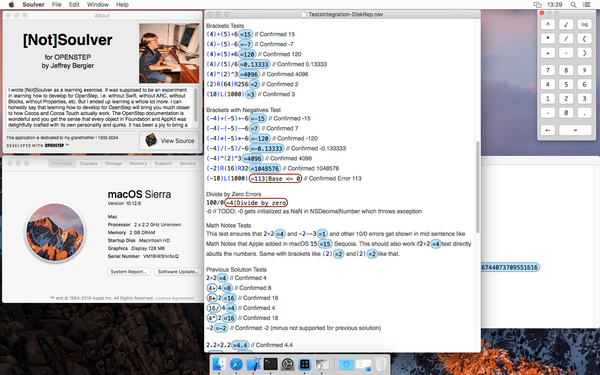Viewport: 600px width, 375px height.
Task: Tap the 4 key on the keypad
Action: pyautogui.click(x=548, y=84)
